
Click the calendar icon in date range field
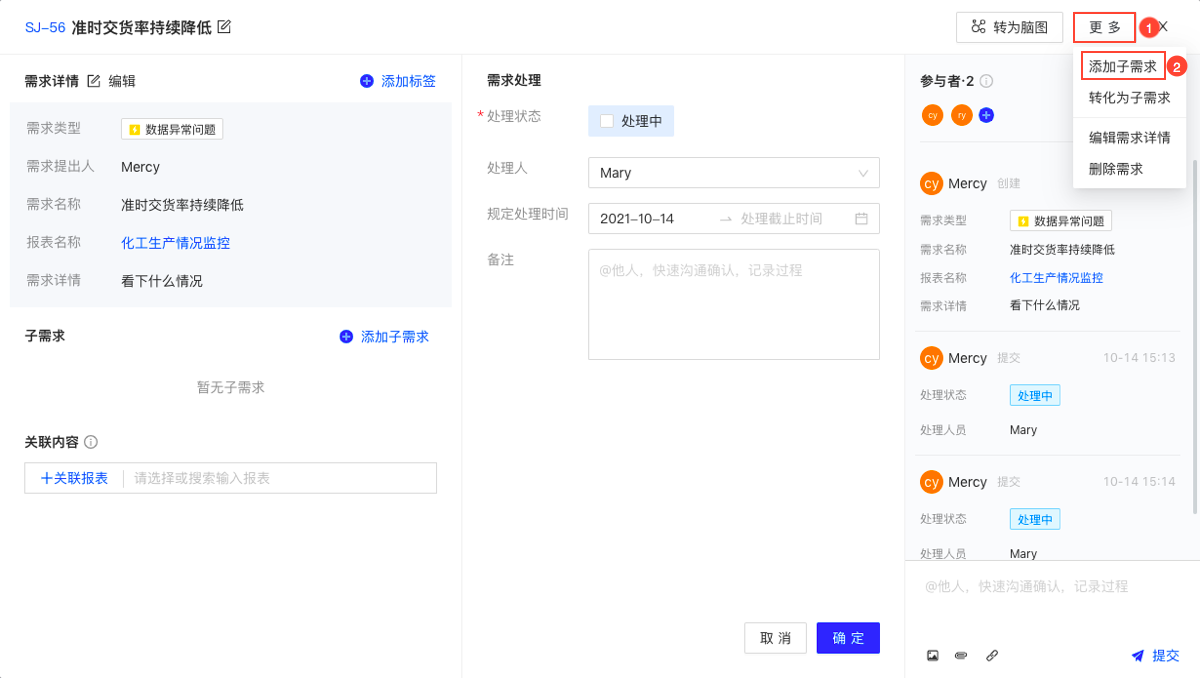[x=861, y=218]
